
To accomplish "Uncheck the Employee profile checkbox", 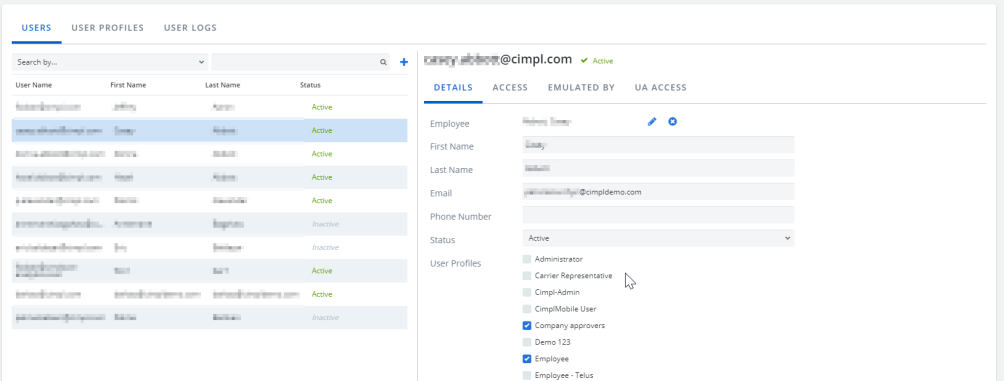I will point(527,359).
